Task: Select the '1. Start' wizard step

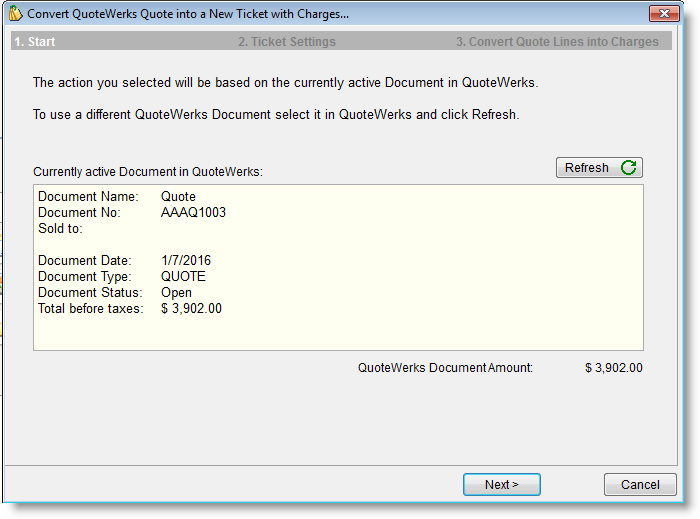Action: tap(35, 42)
